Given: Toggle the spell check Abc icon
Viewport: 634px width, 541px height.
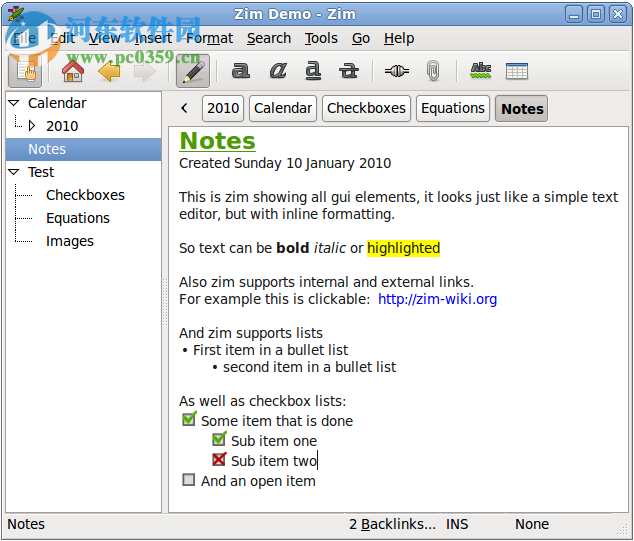Looking at the screenshot, I should coord(481,71).
